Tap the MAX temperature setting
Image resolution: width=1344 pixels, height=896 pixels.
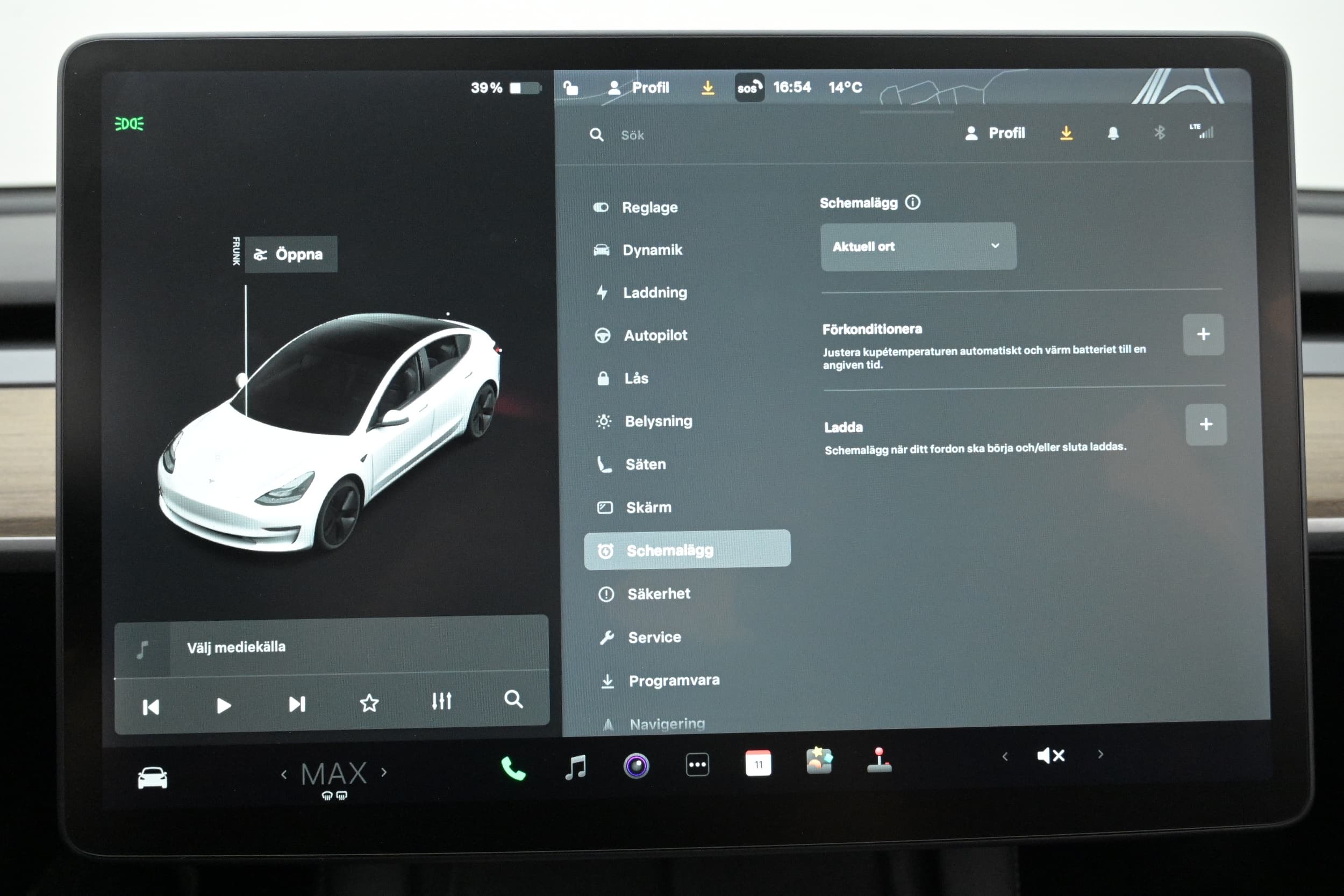click(x=334, y=775)
